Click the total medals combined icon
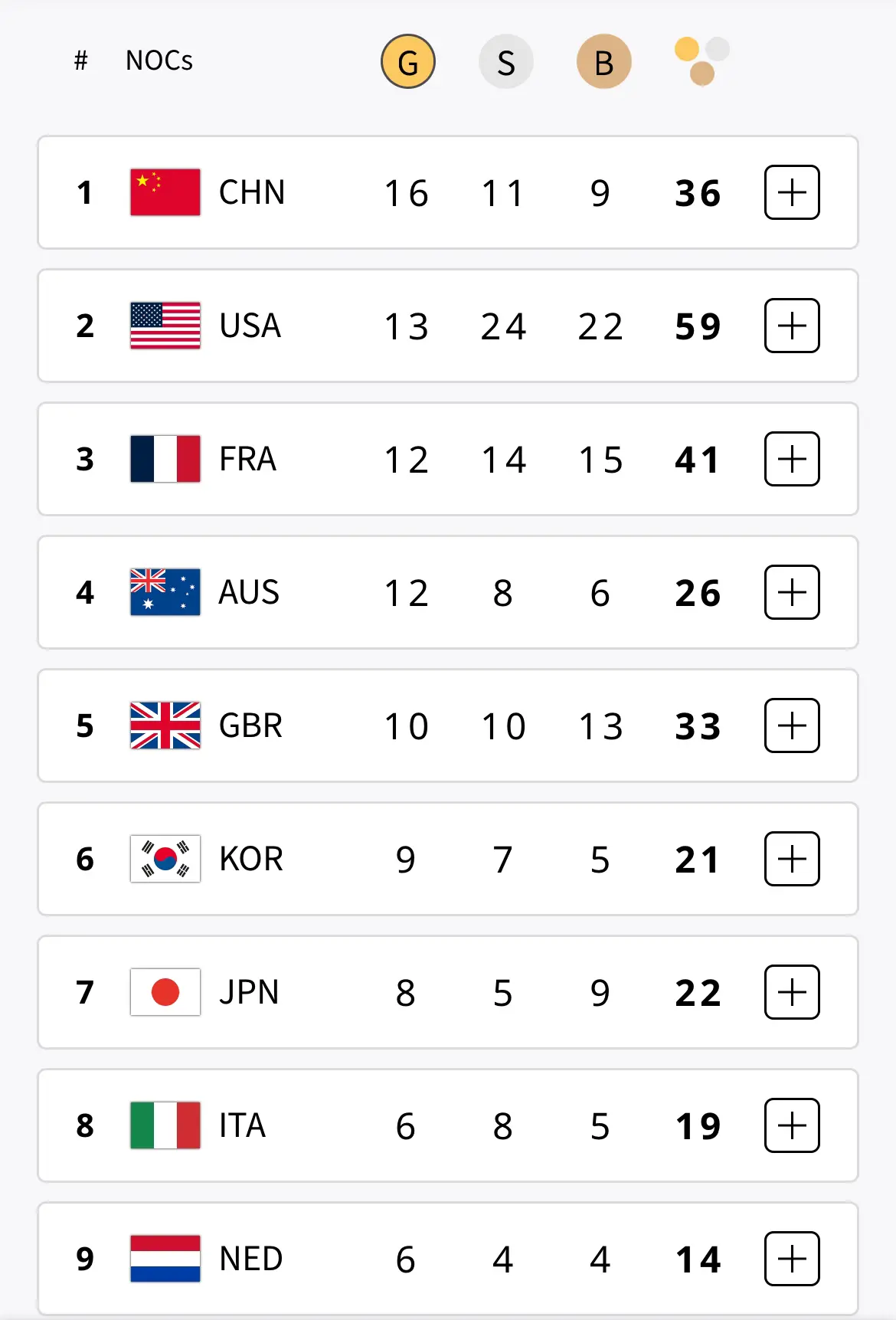Image resolution: width=896 pixels, height=1320 pixels. tap(701, 61)
